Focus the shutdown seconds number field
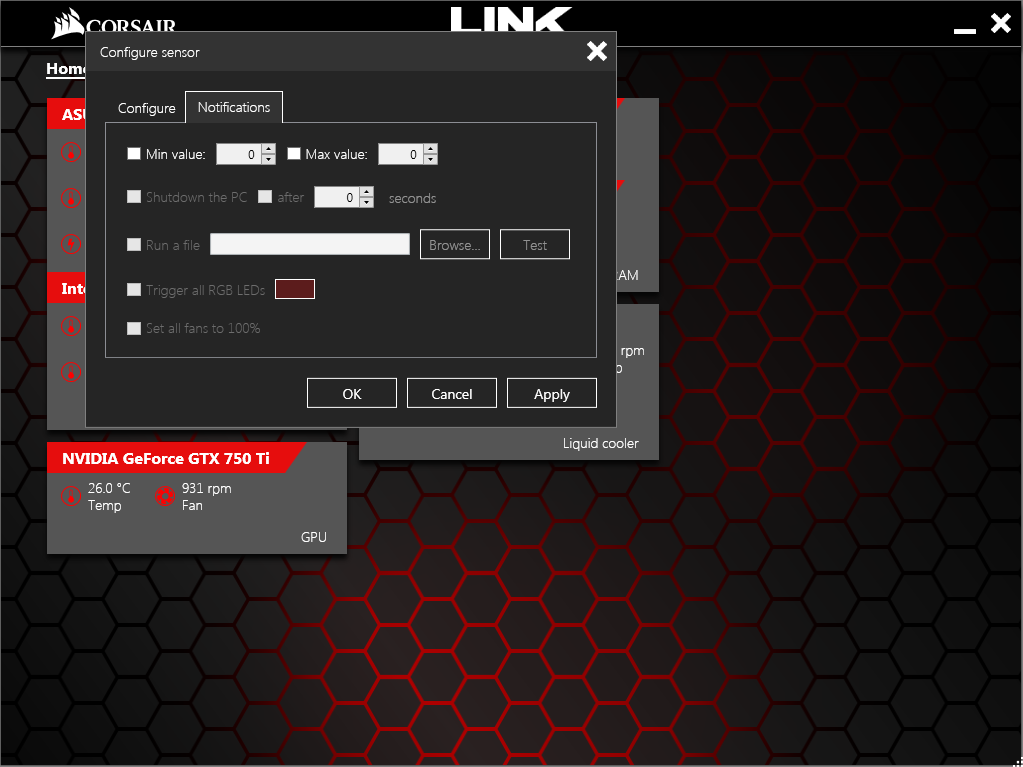This screenshot has height=767, width=1023. 337,198
